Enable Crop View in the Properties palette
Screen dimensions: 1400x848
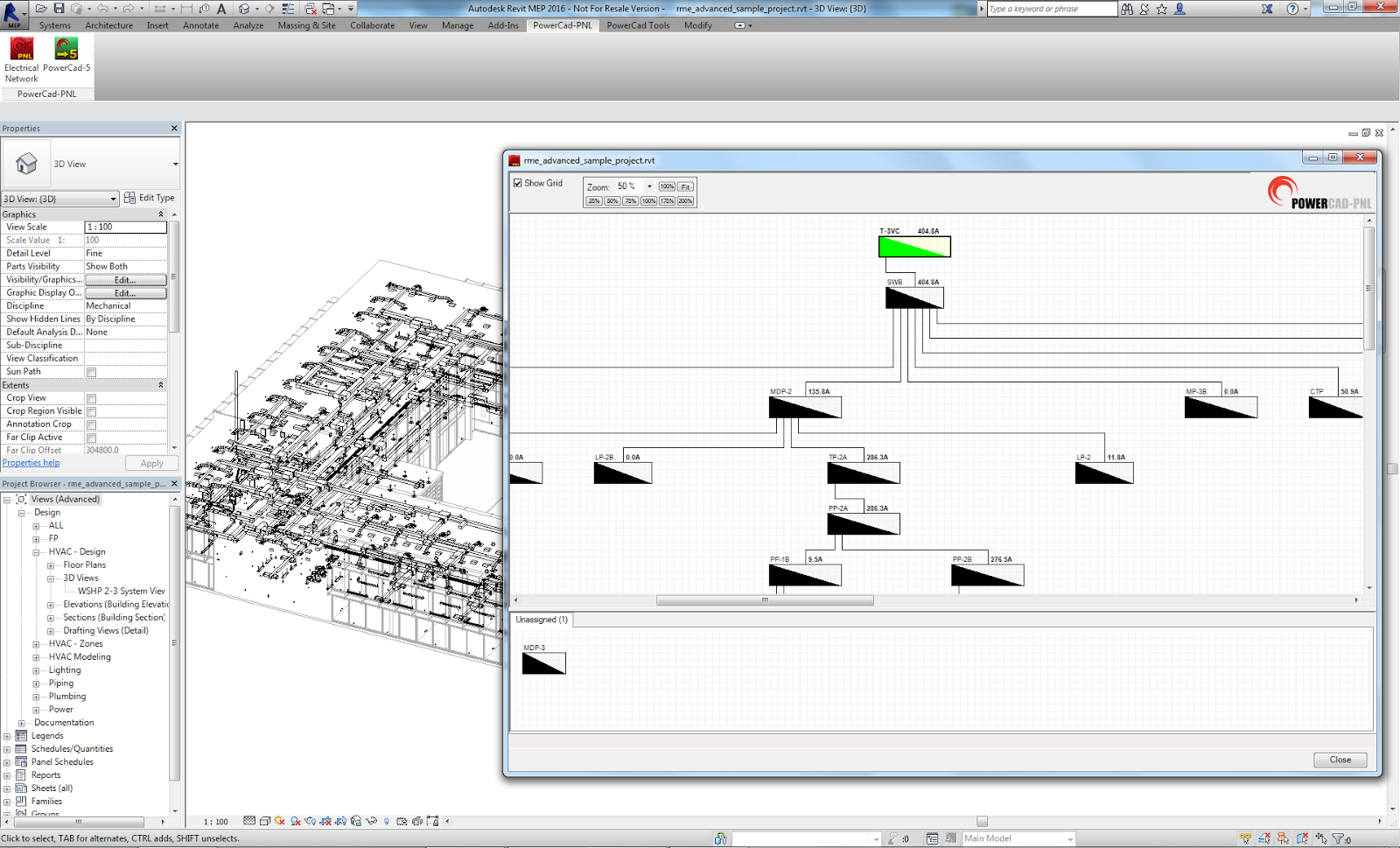click(89, 397)
